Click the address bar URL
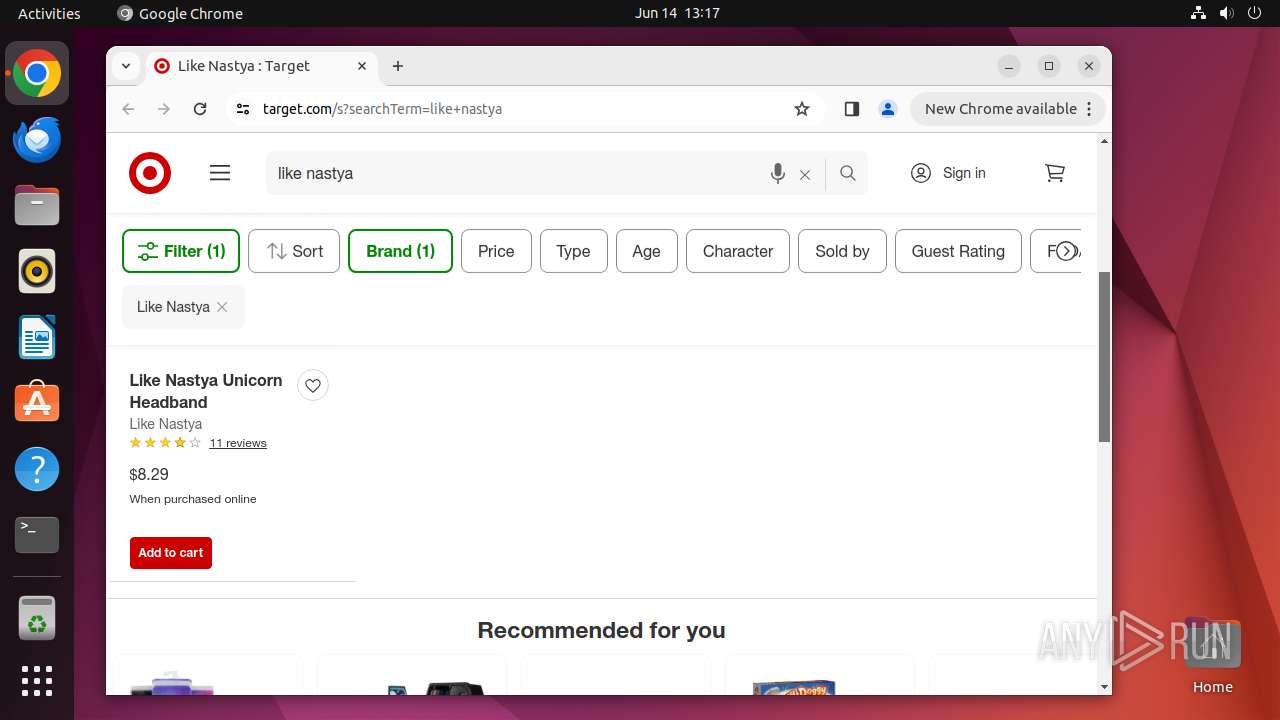1280x720 pixels. coord(382,109)
